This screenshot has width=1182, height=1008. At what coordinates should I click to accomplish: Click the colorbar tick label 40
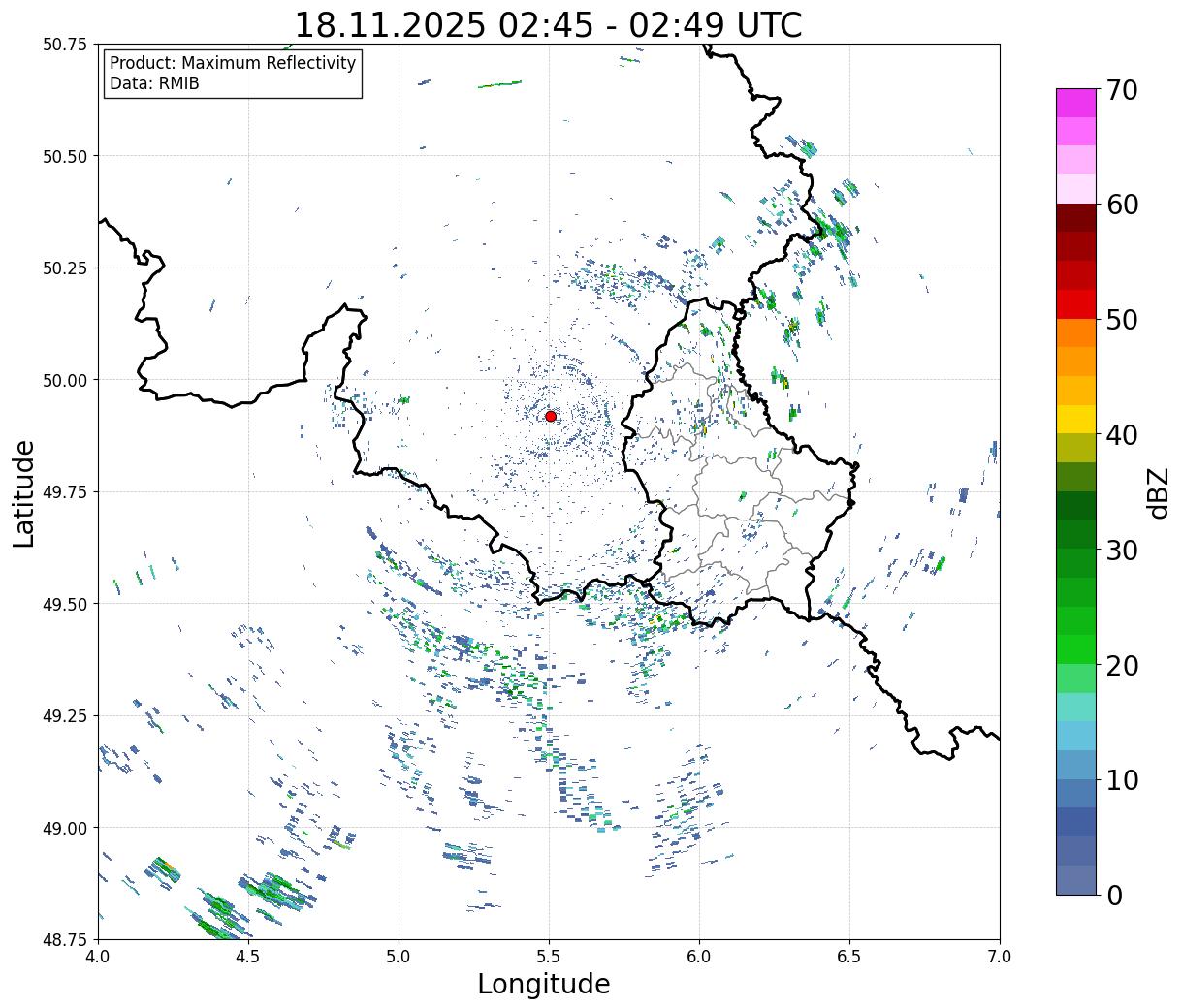(1122, 435)
